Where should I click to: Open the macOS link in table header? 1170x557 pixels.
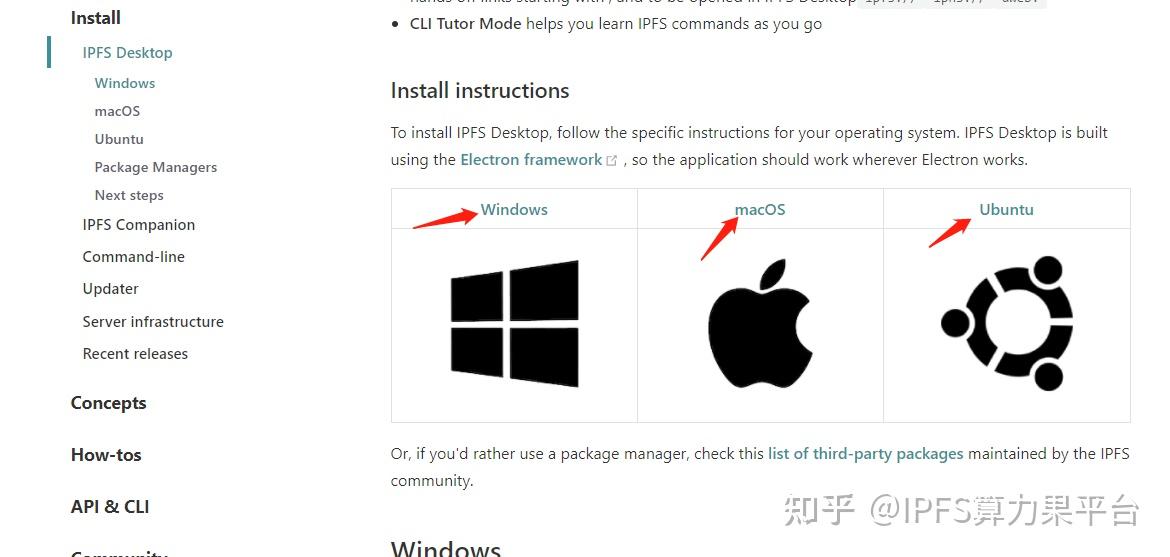coord(760,210)
